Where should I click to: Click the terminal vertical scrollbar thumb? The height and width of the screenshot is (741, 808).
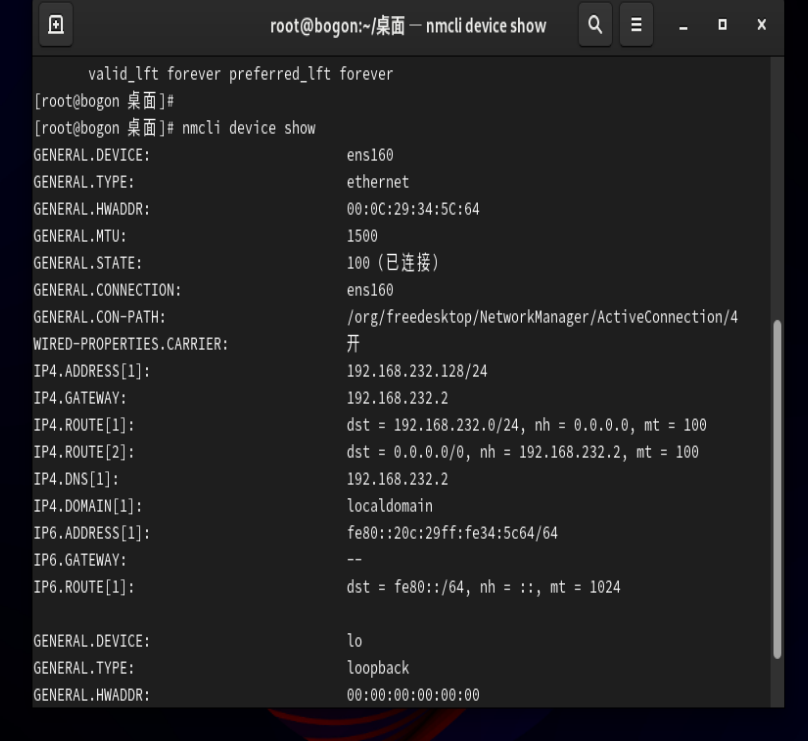pos(777,489)
